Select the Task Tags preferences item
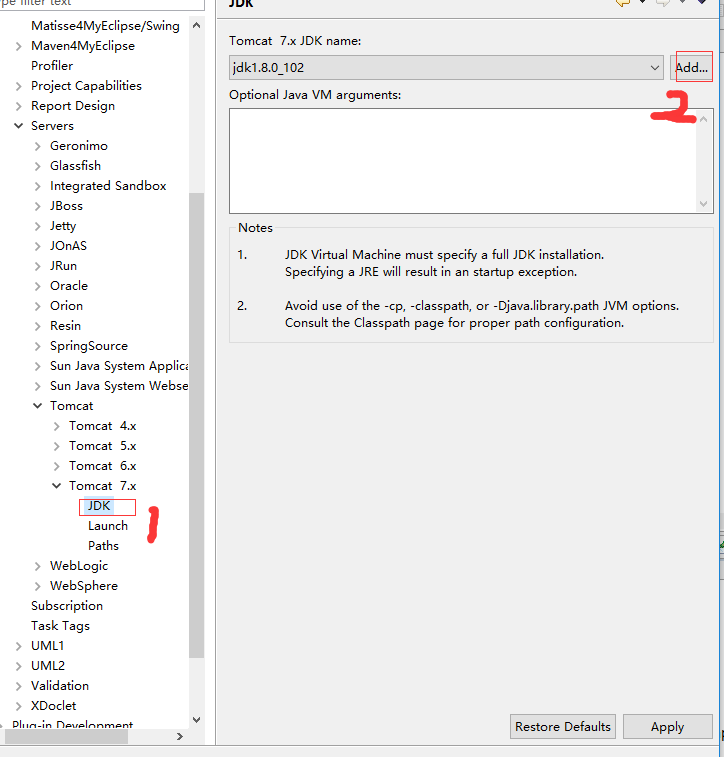 point(60,626)
